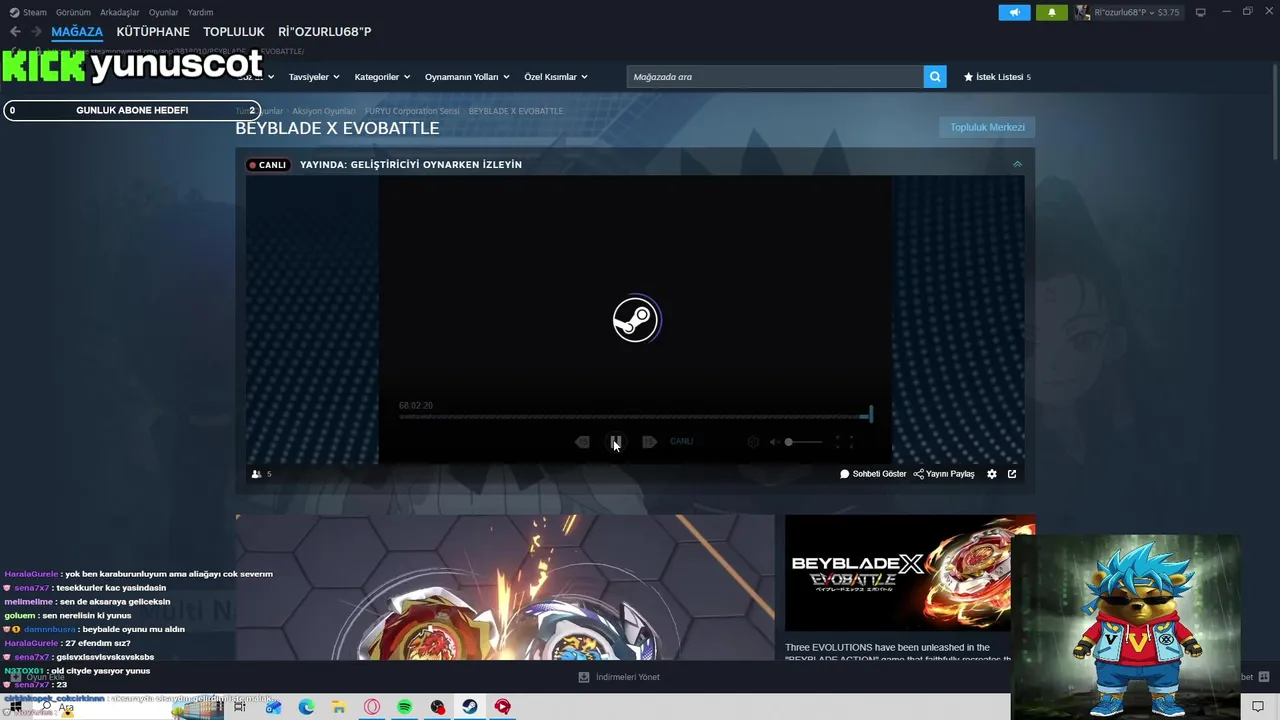Open the Arkadaşlar menu
The image size is (1280, 720).
click(120, 12)
